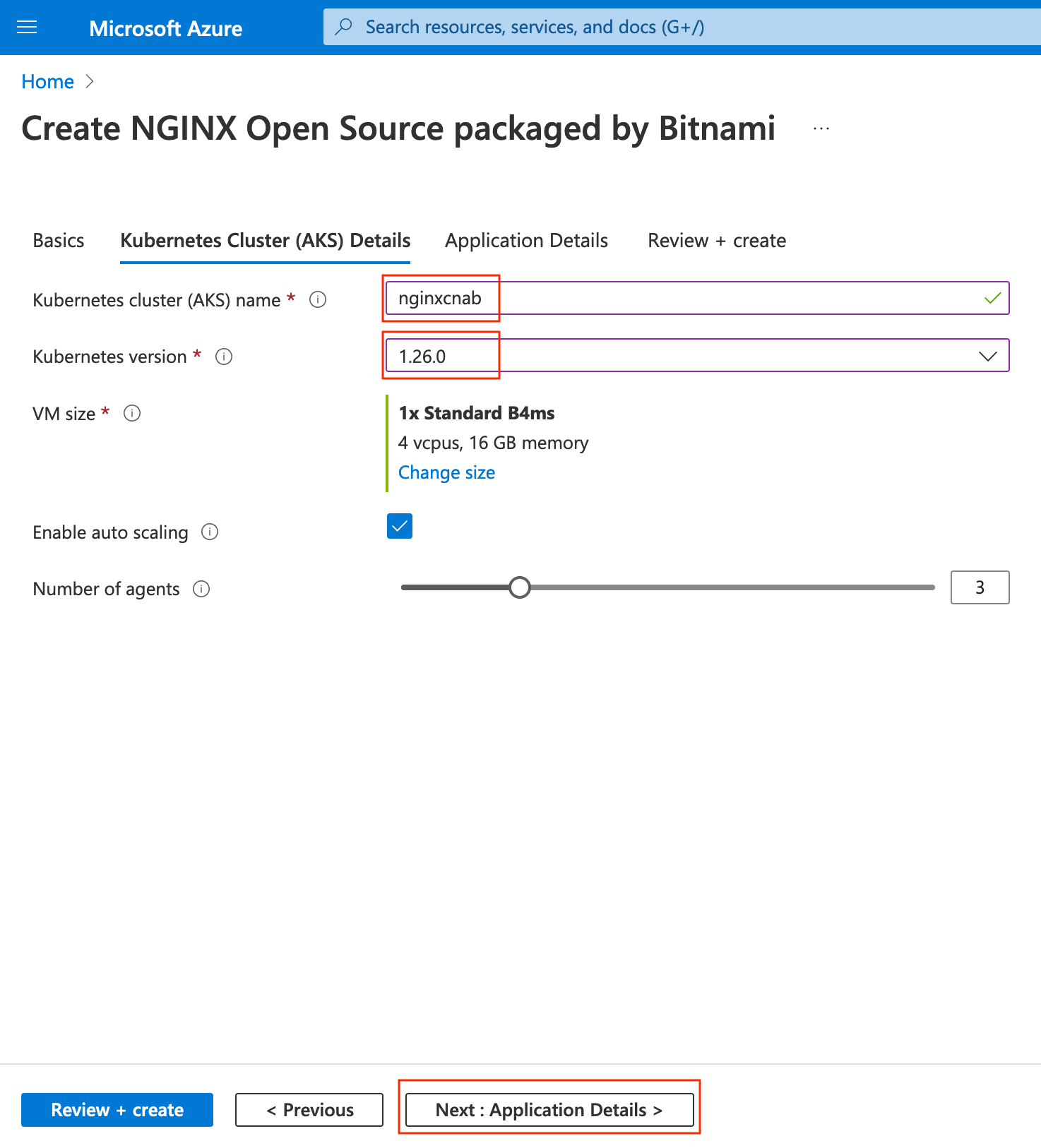1041x1148 pixels.
Task: Go to Review + create tab
Action: click(717, 241)
